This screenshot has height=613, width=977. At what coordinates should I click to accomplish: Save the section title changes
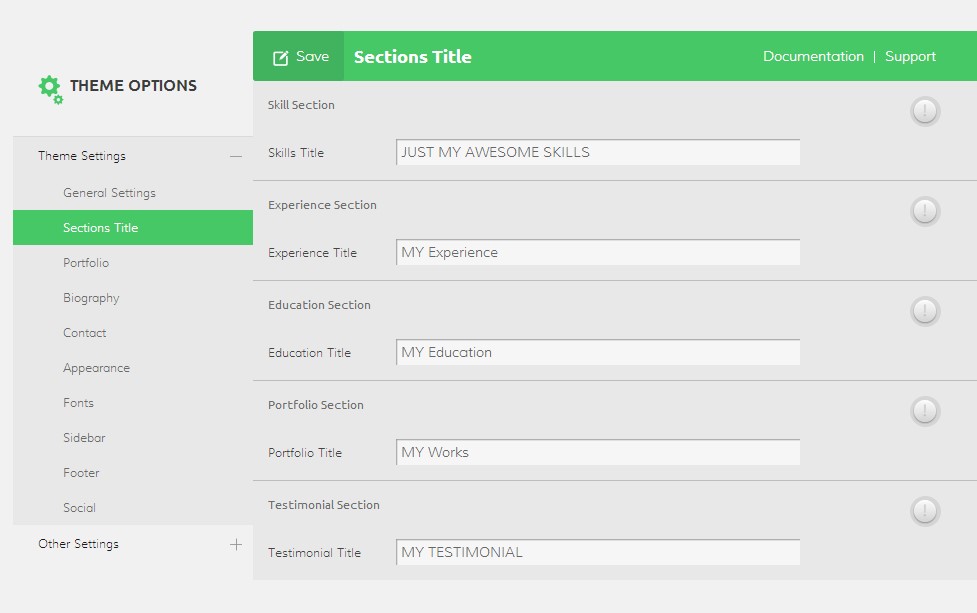point(299,57)
